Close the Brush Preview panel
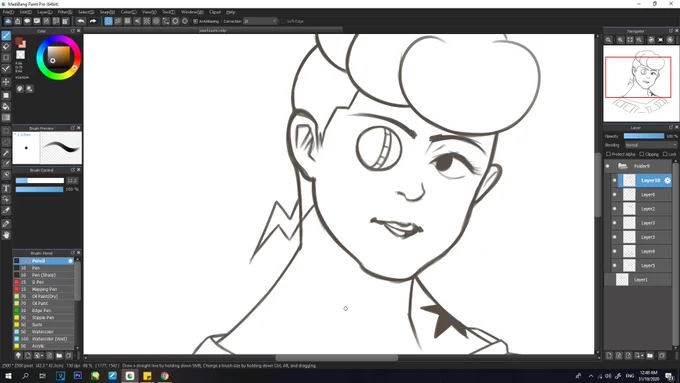The width and height of the screenshot is (680, 383). coord(78,128)
